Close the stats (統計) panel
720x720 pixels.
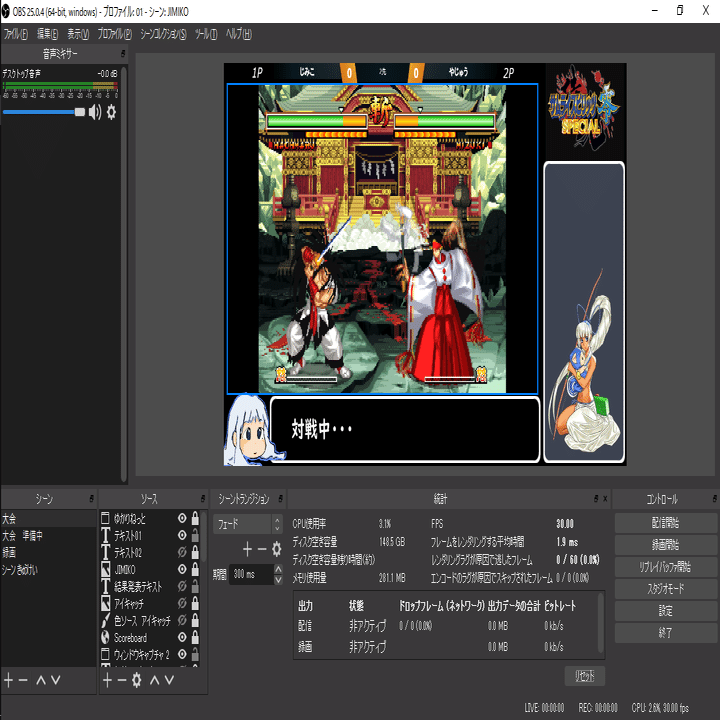click(x=605, y=498)
